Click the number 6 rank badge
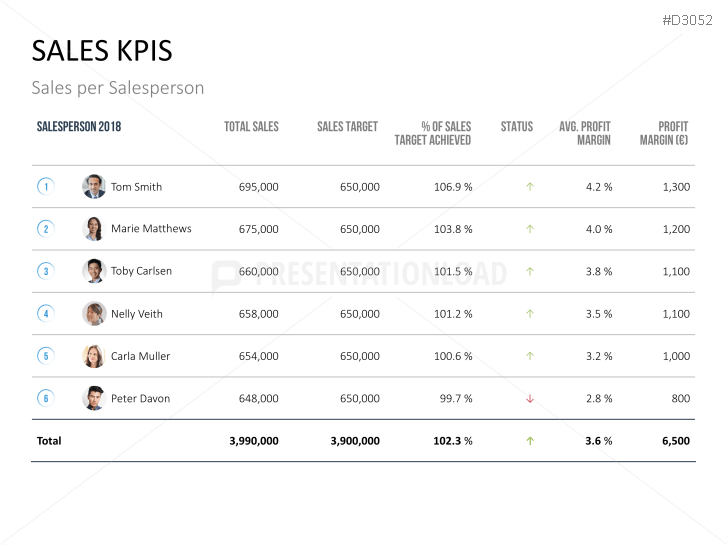Image resolution: width=727 pixels, height=545 pixels. coord(45,398)
